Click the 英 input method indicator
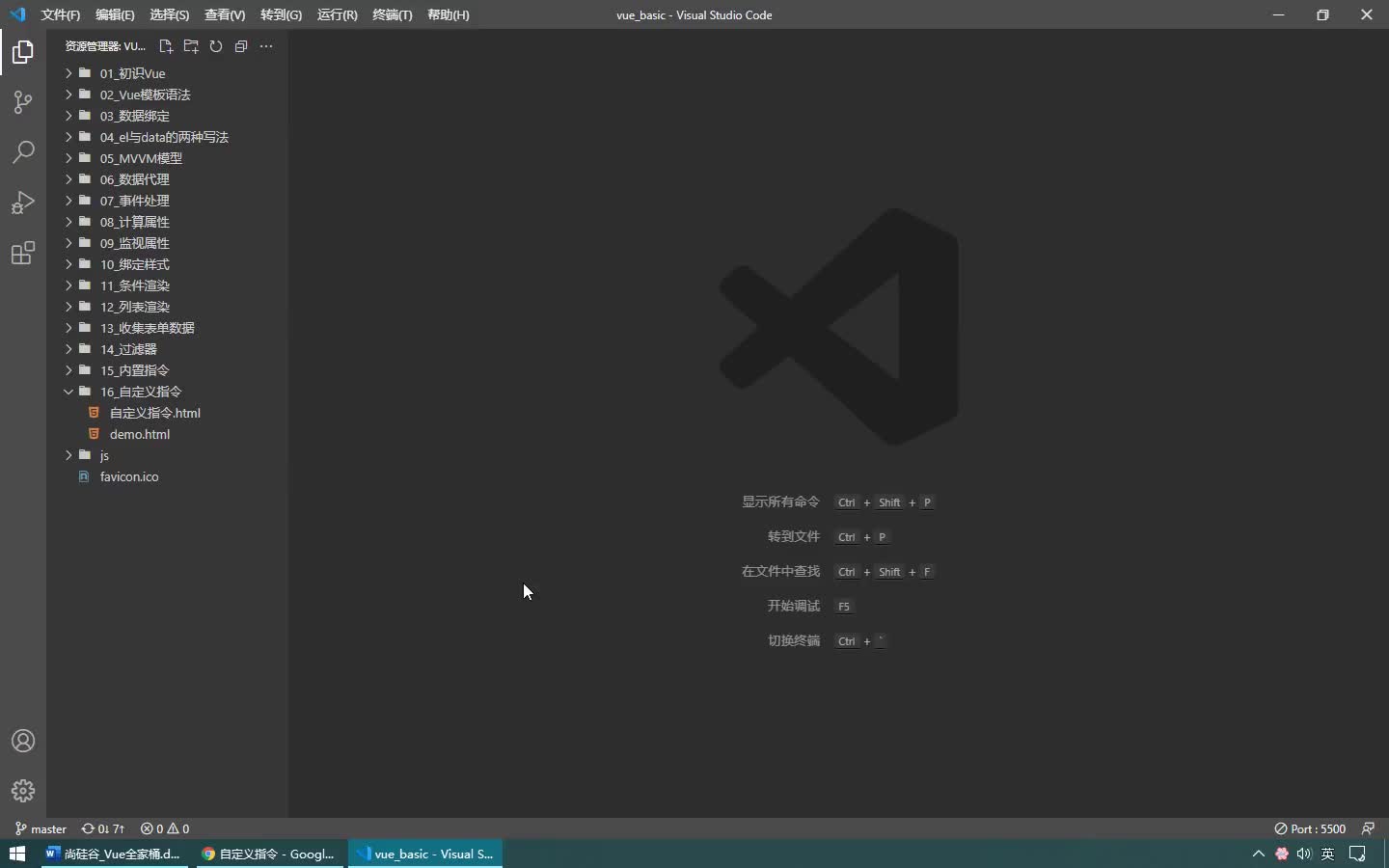This screenshot has width=1389, height=868. (x=1328, y=854)
